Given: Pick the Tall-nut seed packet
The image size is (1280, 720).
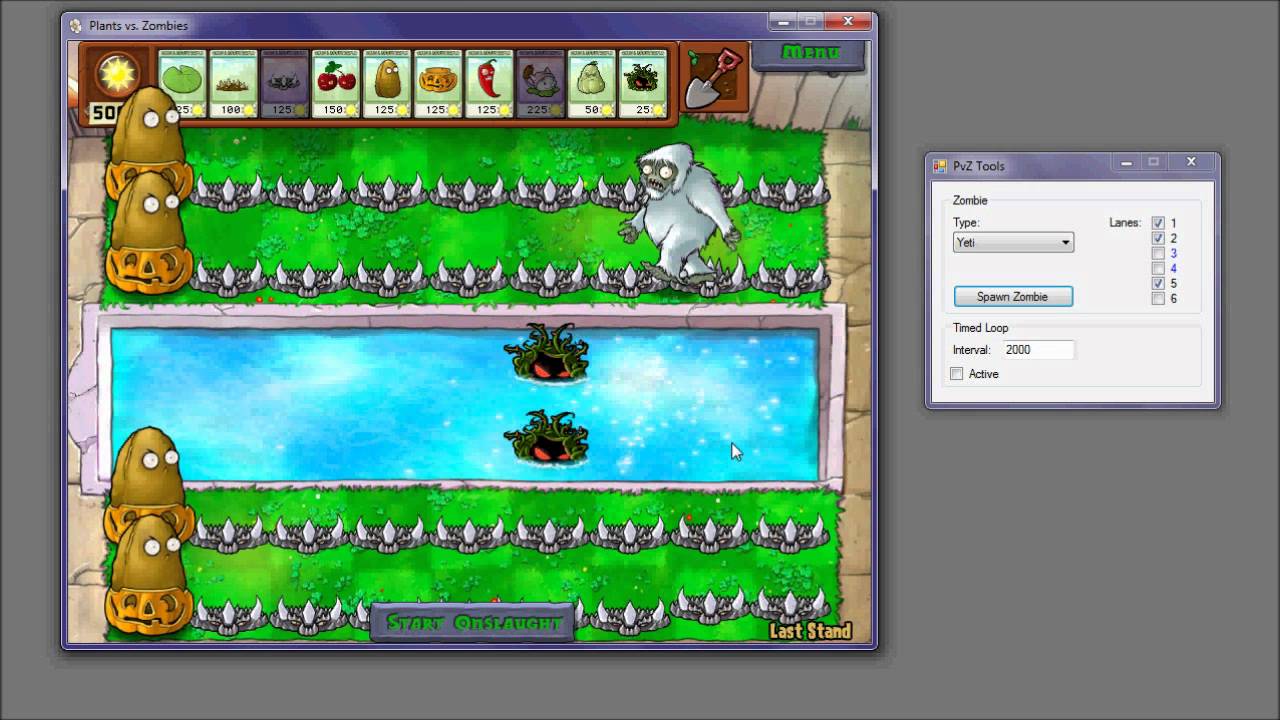Looking at the screenshot, I should coord(387,84).
